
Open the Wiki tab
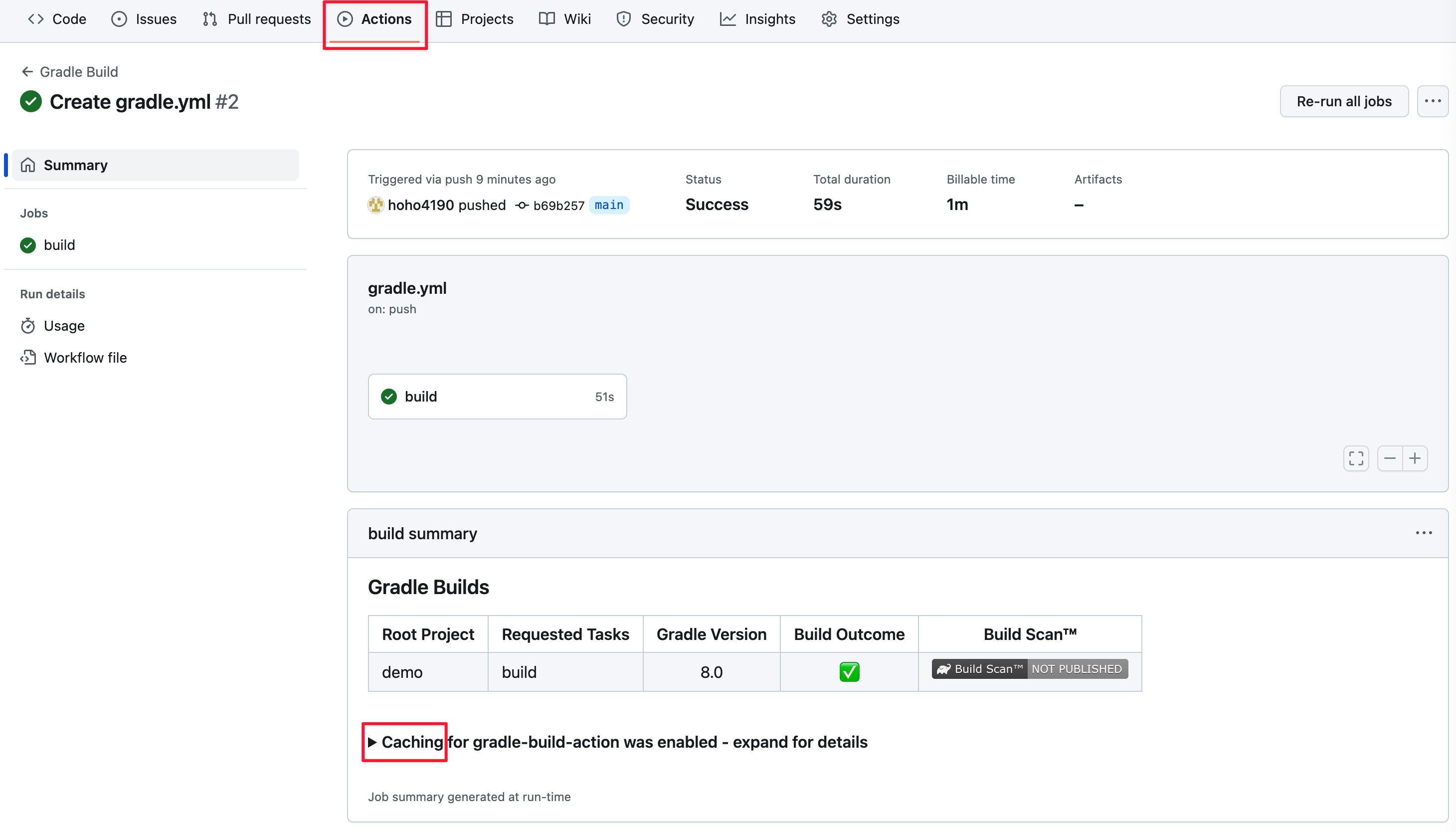pyautogui.click(x=565, y=19)
